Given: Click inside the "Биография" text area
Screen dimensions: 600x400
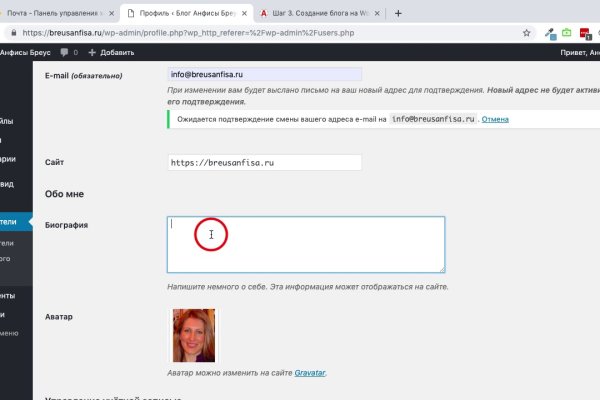Looking at the screenshot, I should pyautogui.click(x=305, y=244).
